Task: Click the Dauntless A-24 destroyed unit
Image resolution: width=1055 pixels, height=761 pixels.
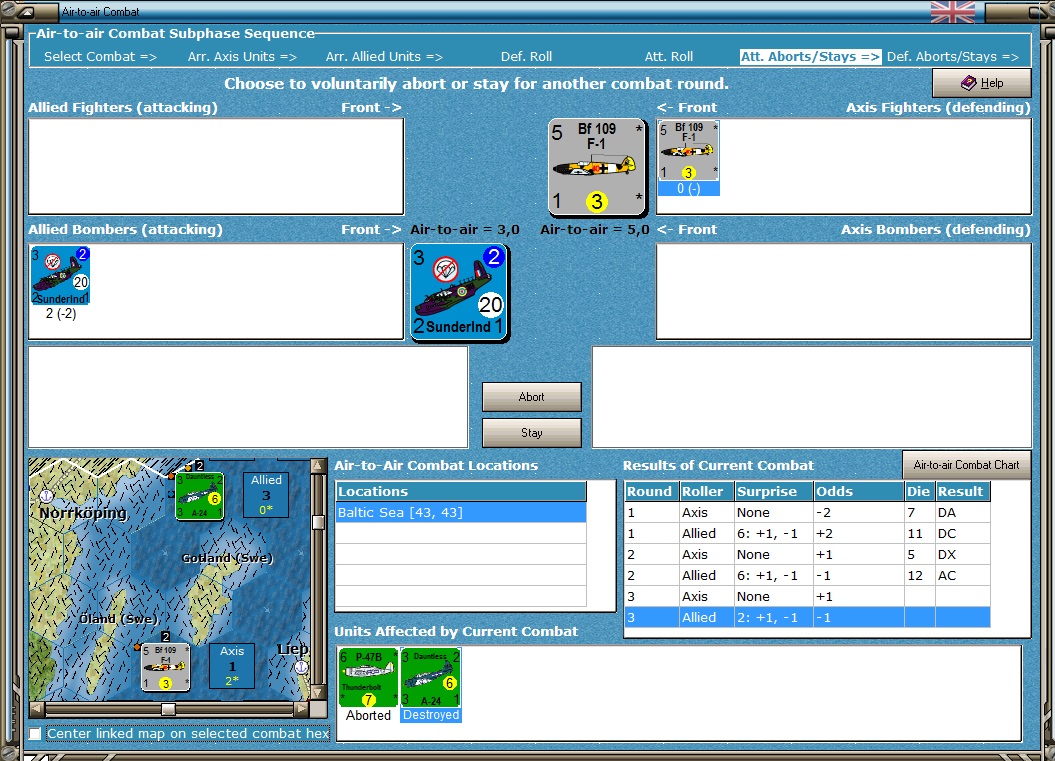Action: tap(431, 677)
